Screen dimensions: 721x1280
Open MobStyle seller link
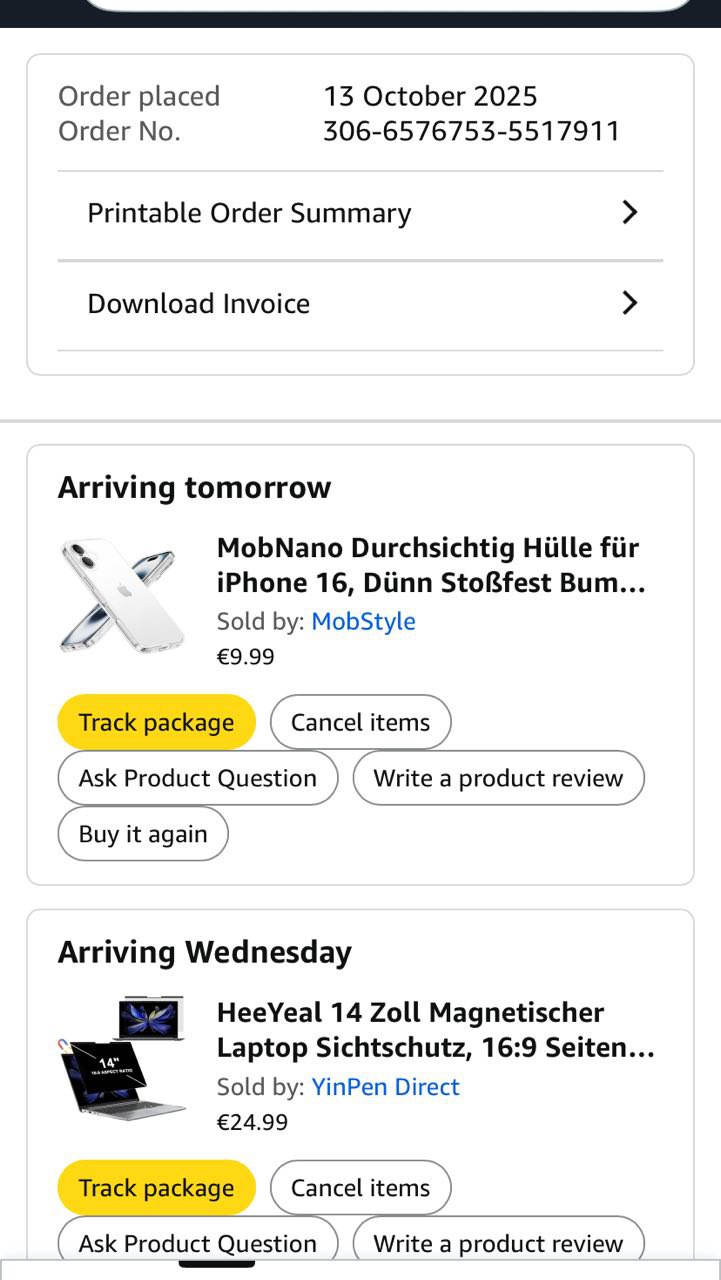click(363, 621)
